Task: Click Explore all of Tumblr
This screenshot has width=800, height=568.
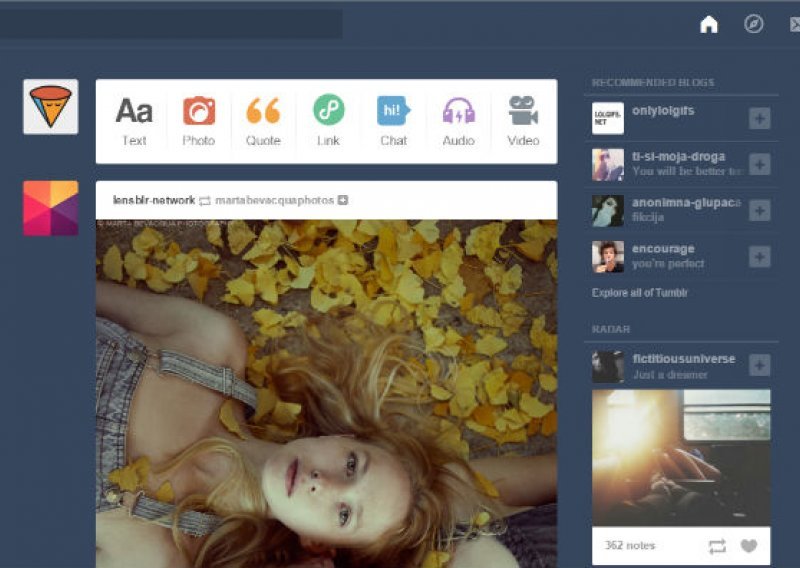Action: point(639,292)
